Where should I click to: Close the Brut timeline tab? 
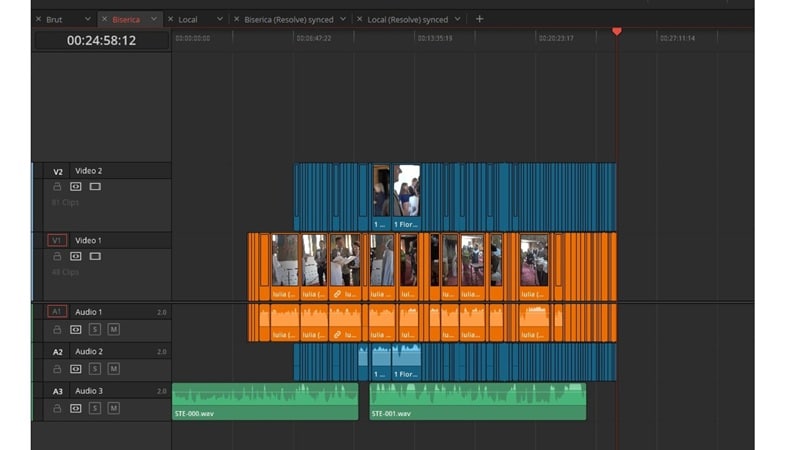tap(38, 19)
